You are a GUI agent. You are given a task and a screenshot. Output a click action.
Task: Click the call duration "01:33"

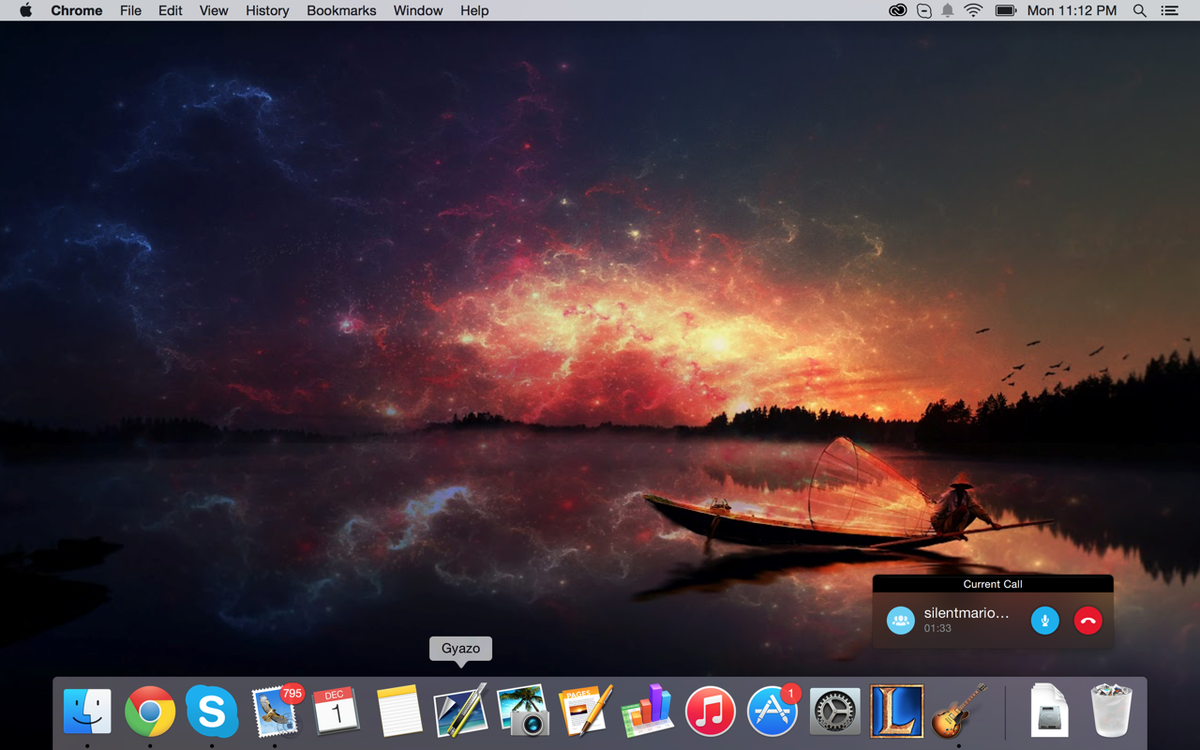(938, 629)
